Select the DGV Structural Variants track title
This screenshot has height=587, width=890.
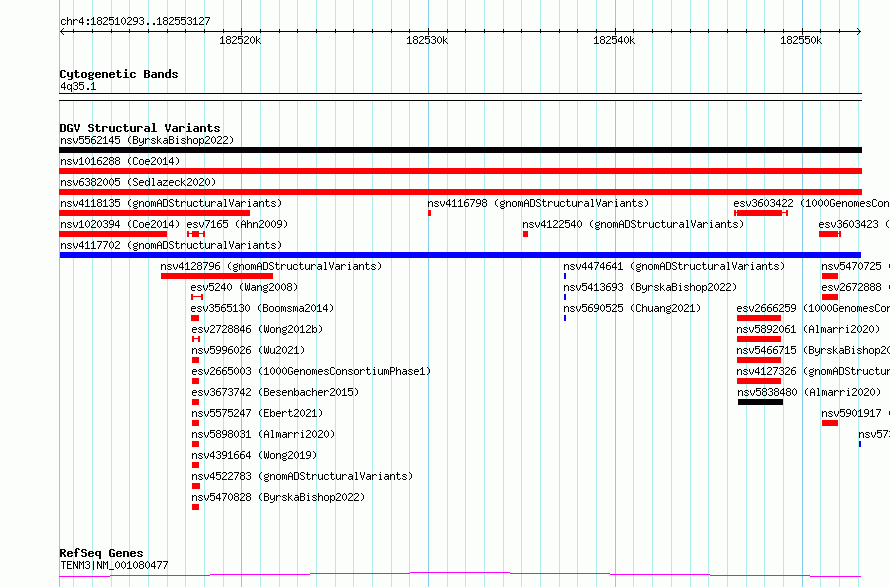coord(140,128)
